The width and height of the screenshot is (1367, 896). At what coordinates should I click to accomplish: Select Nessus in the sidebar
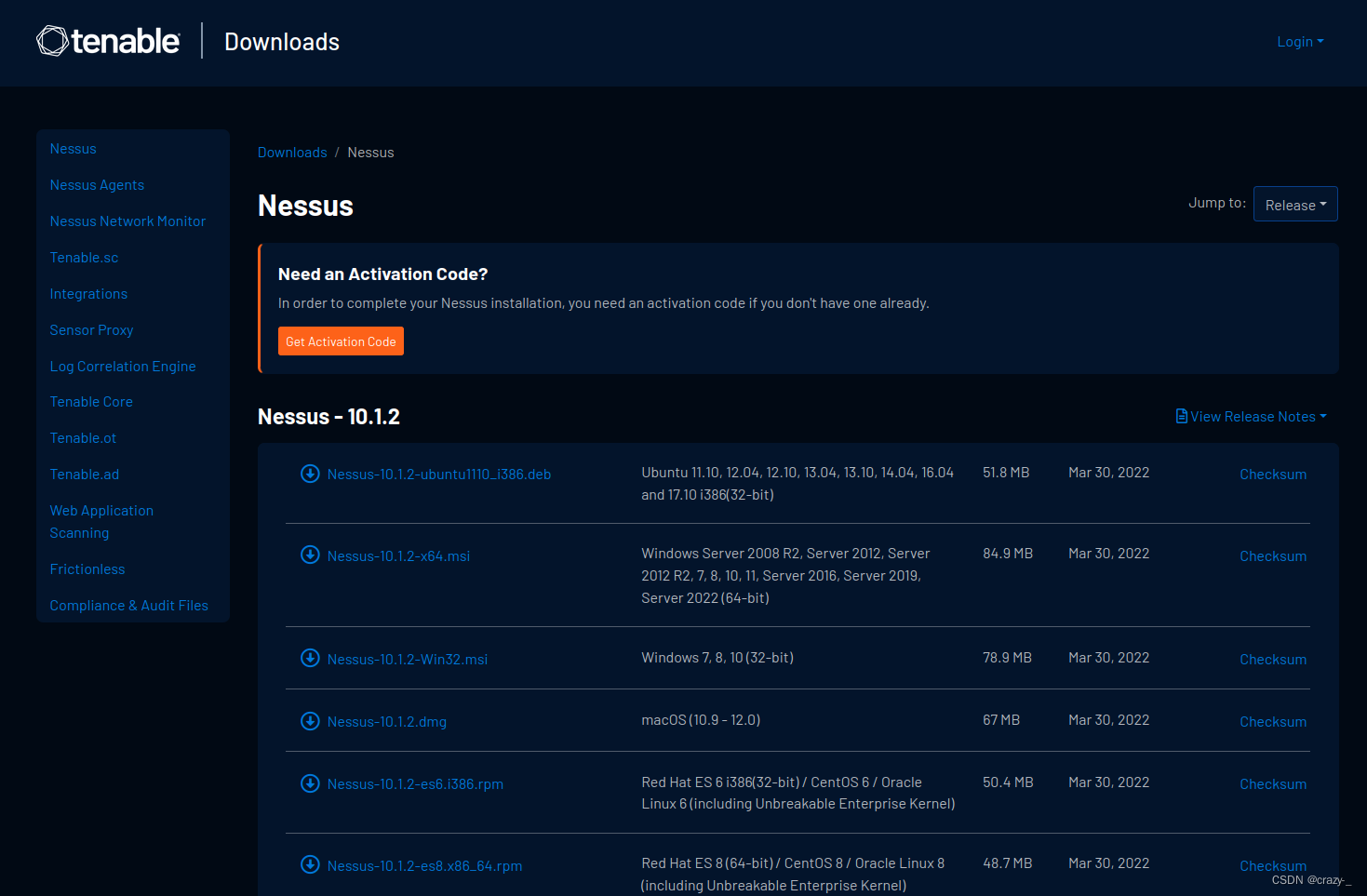[74, 149]
